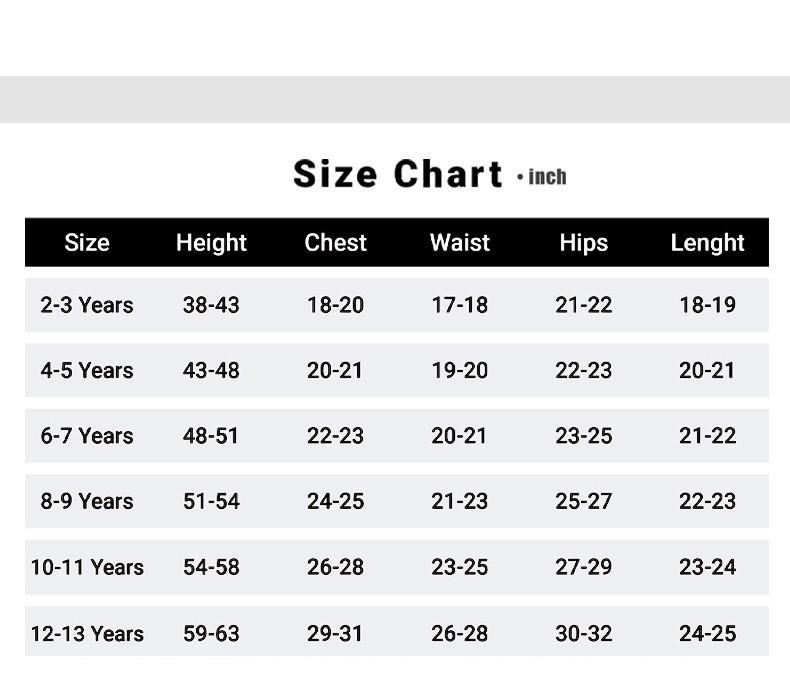790x676 pixels.
Task: Click height value 48-51 for 6-7 Years
Action: [211, 436]
